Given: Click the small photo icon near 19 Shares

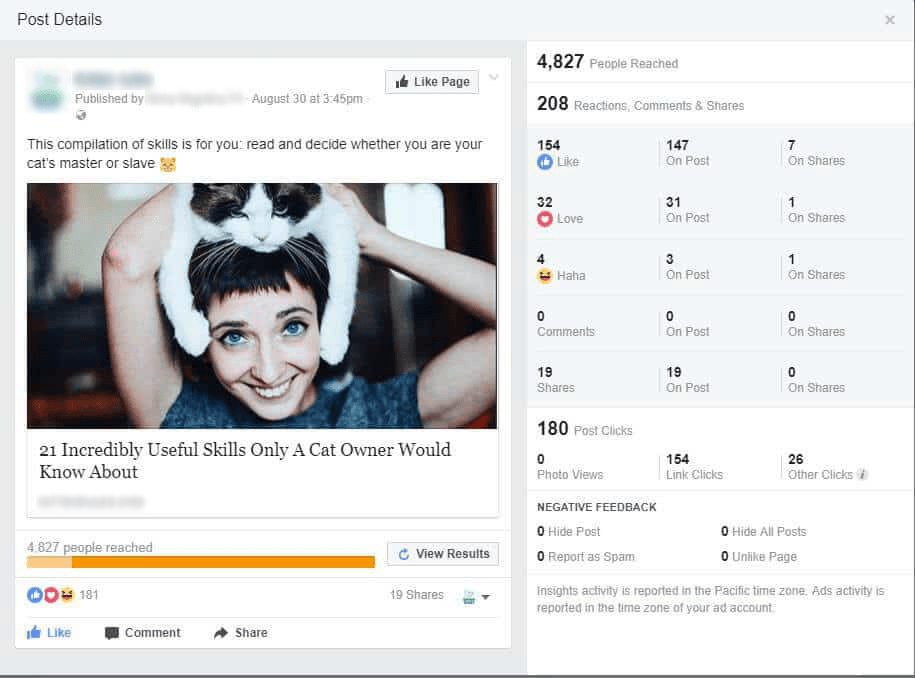Looking at the screenshot, I should tap(466, 594).
